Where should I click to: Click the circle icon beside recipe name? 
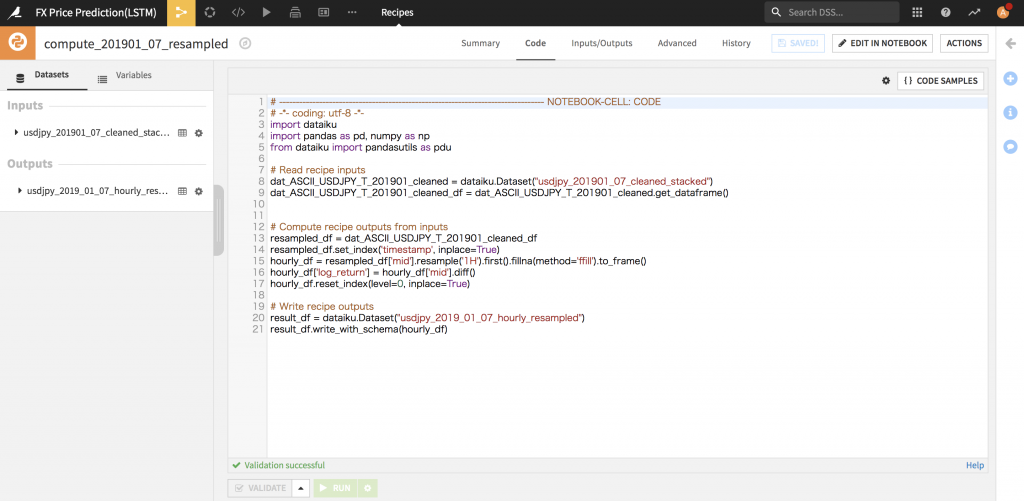click(245, 44)
